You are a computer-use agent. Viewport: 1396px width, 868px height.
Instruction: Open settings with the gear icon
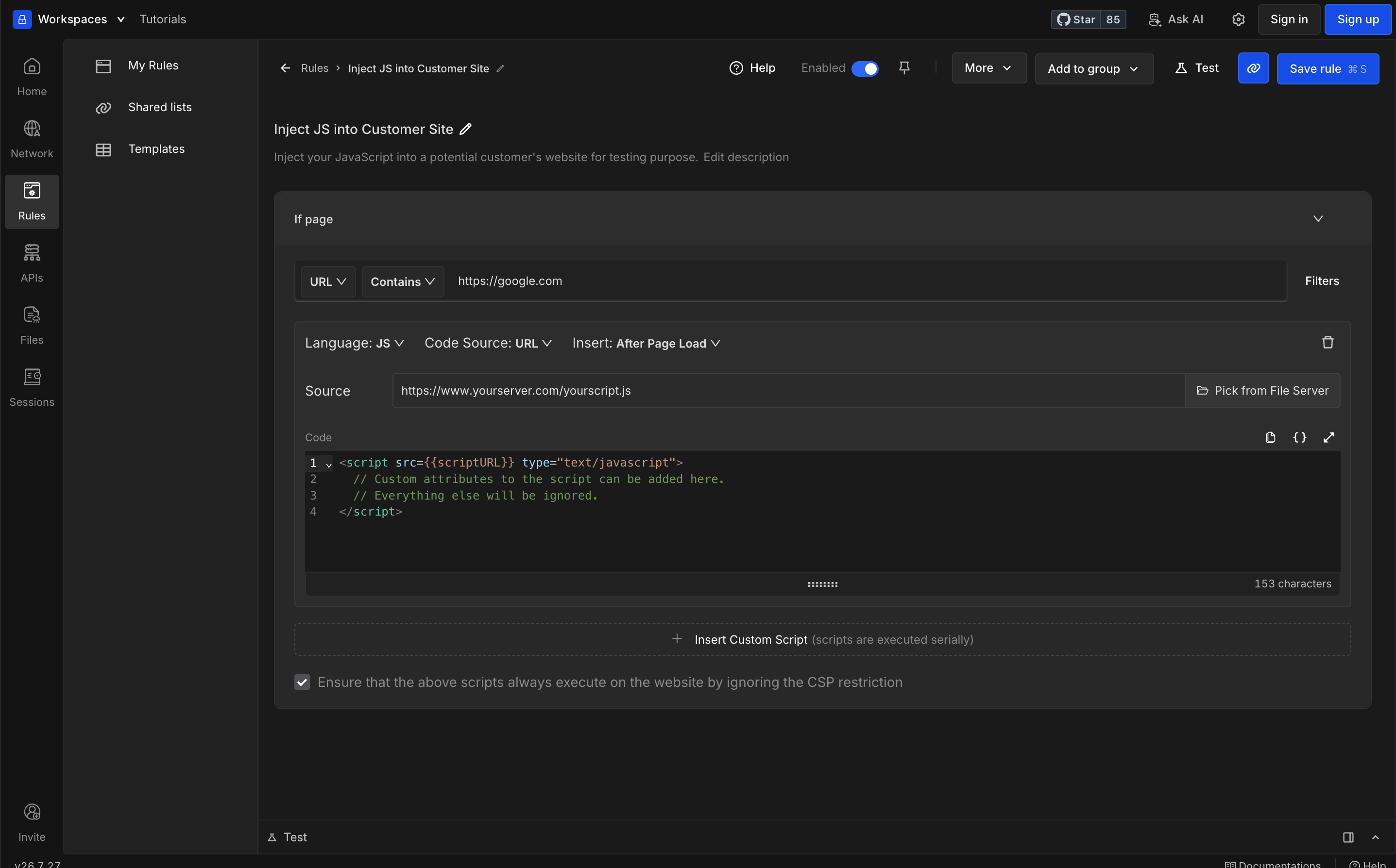click(x=1238, y=19)
